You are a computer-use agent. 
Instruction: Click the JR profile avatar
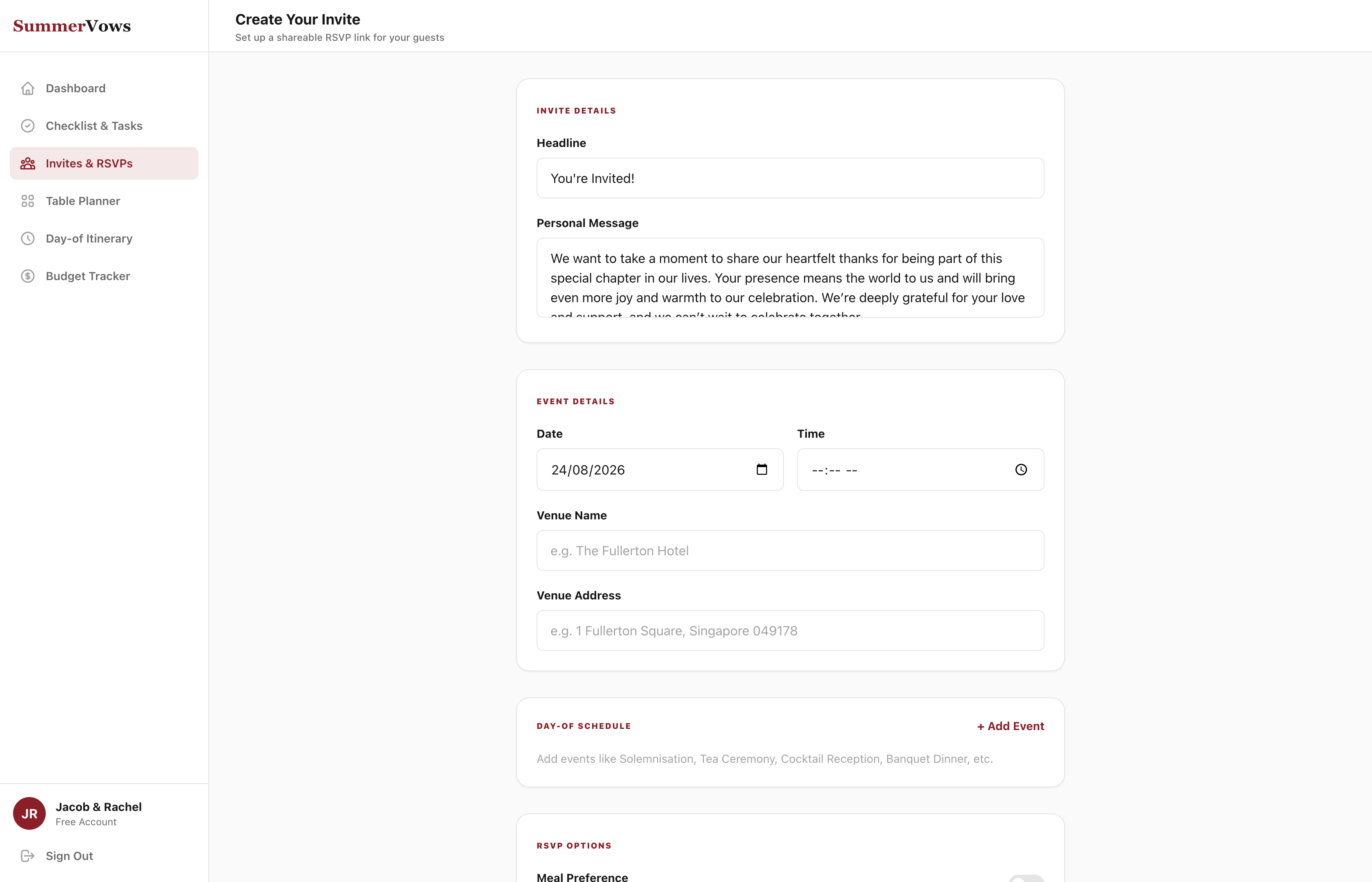(29, 813)
